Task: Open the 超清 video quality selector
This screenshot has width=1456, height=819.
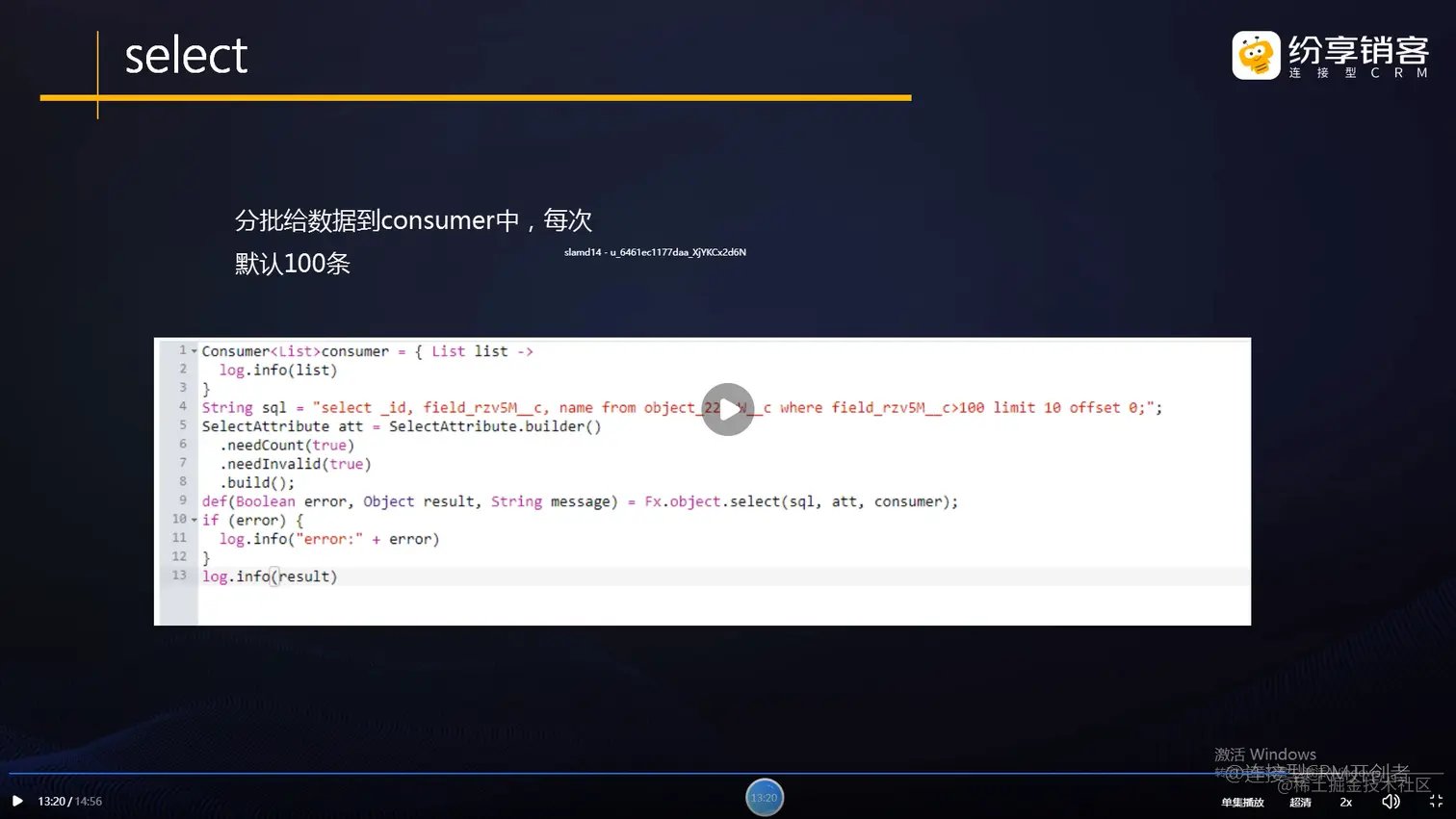Action: pyautogui.click(x=1300, y=802)
